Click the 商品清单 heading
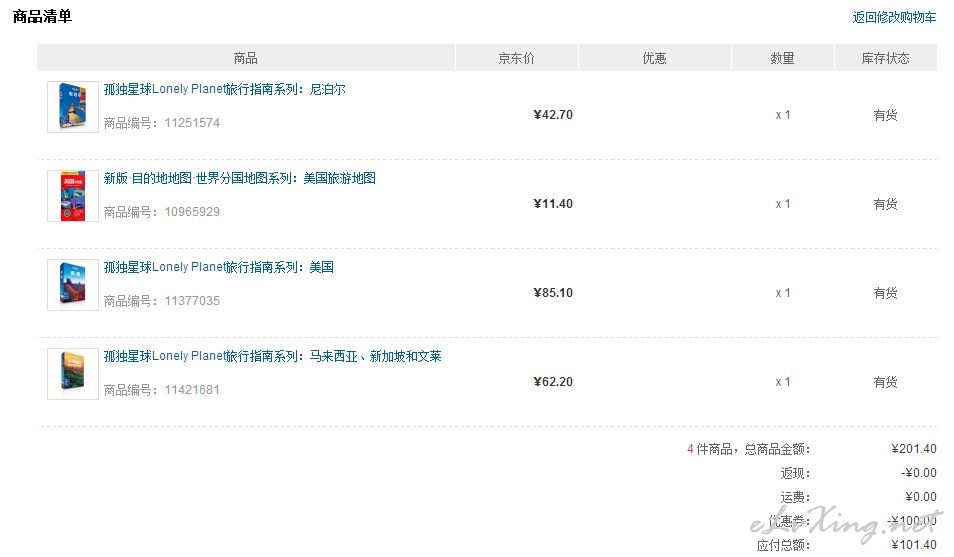Viewport: 954px width, 557px height. pyautogui.click(x=43, y=16)
